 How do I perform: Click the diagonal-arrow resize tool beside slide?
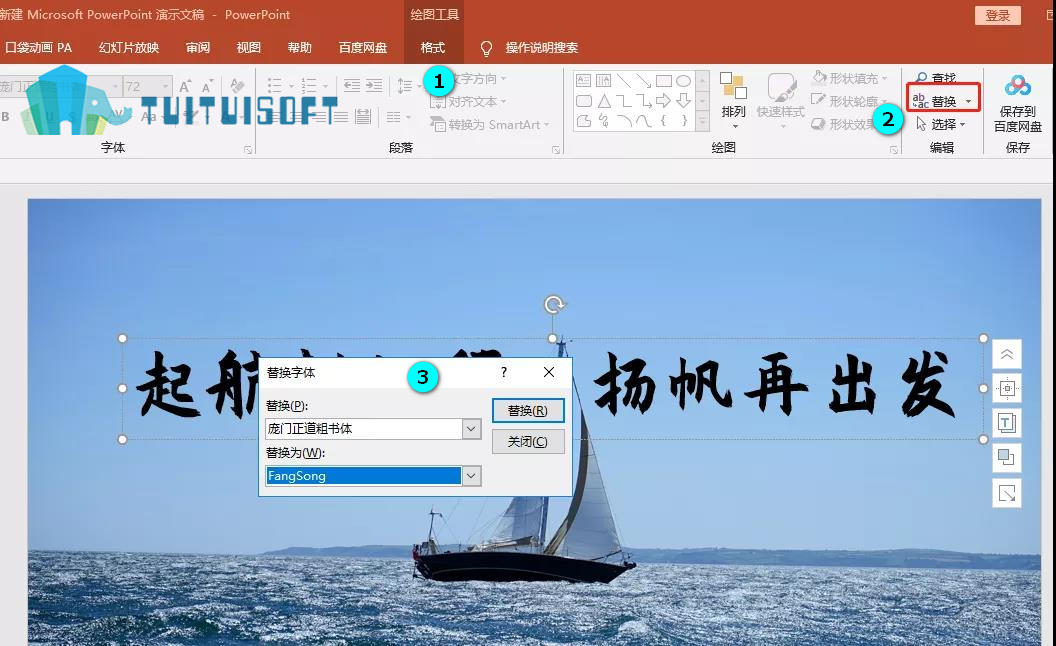[1007, 493]
